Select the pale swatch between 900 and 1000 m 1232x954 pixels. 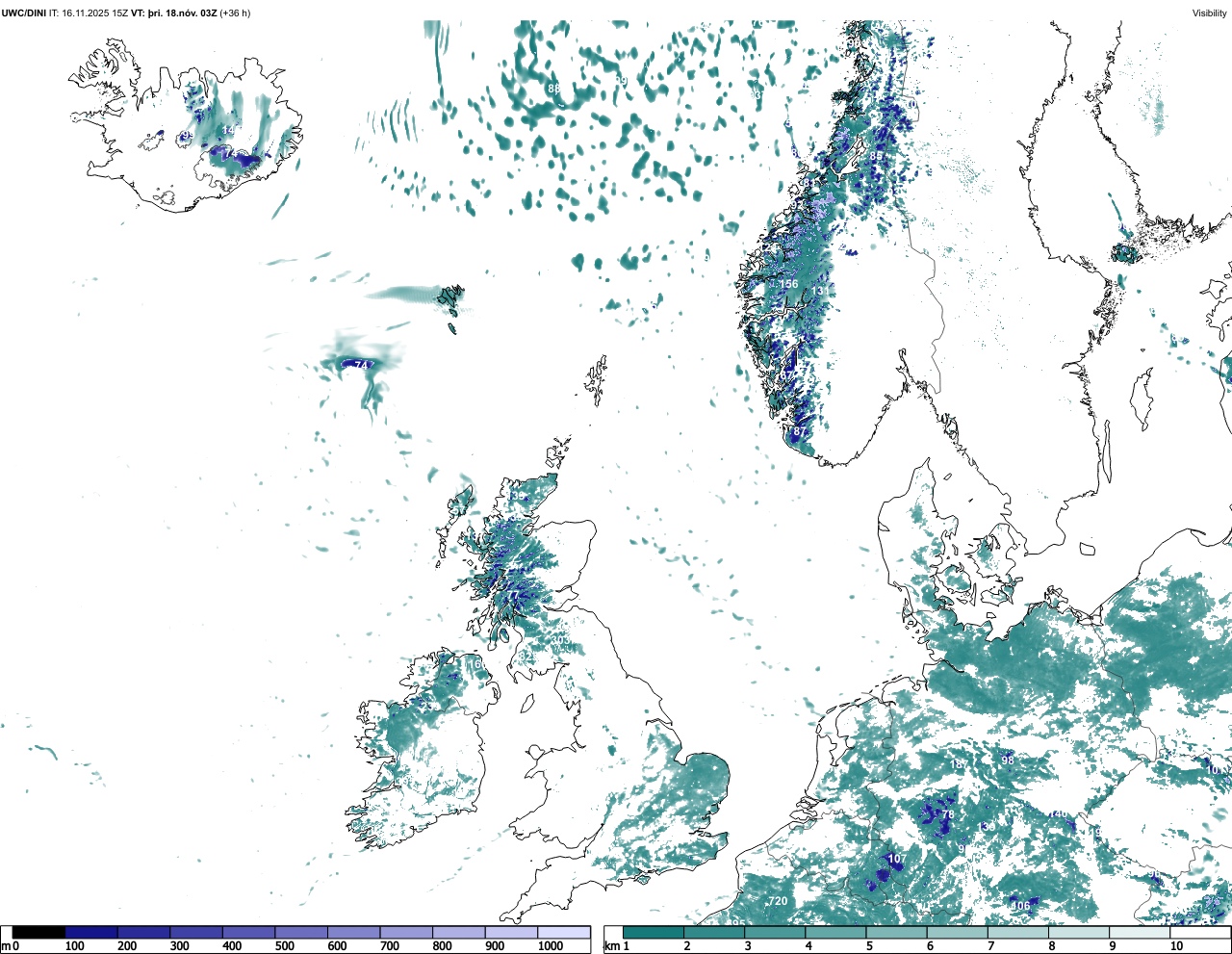coord(511,932)
